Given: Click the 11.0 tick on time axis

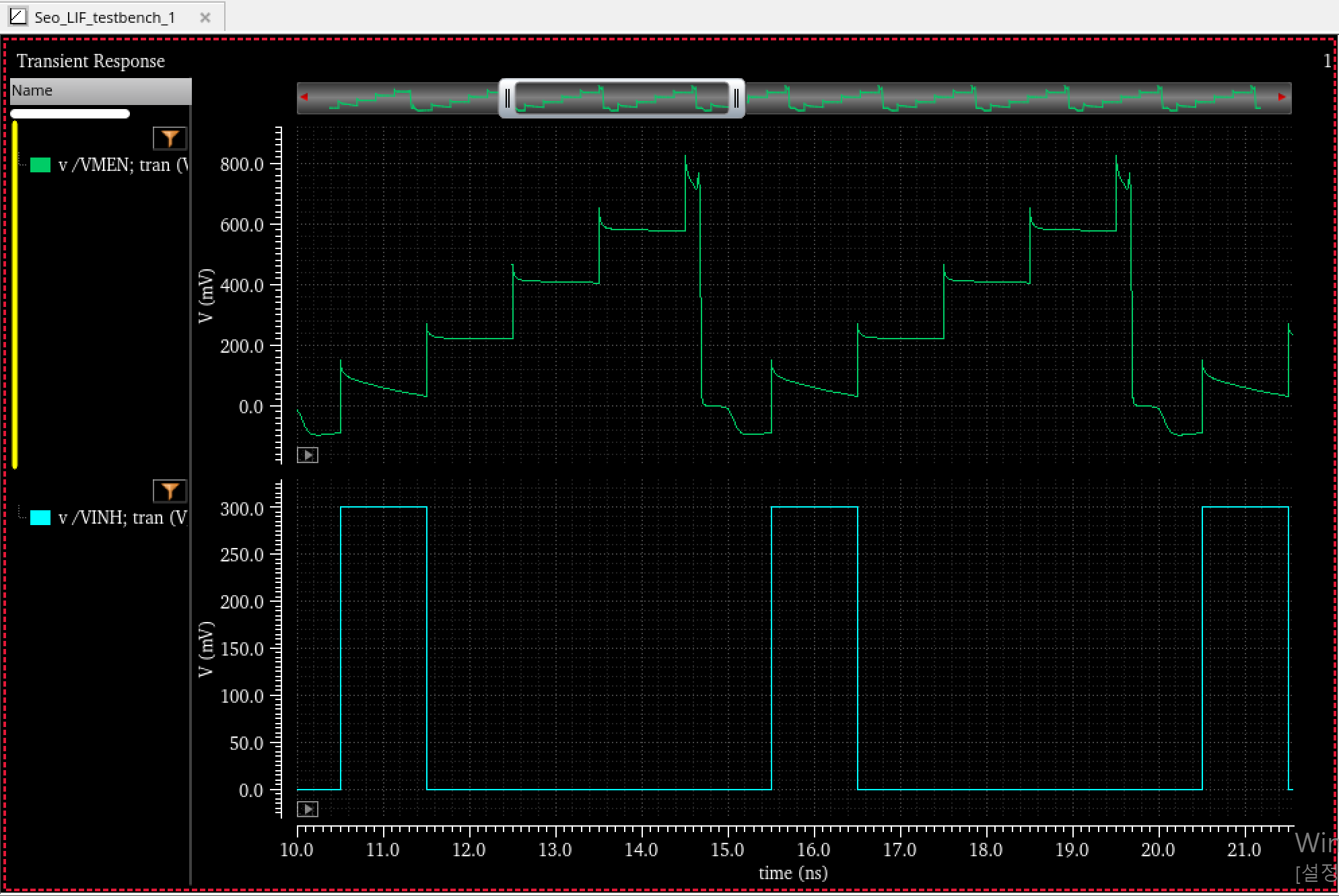Looking at the screenshot, I should click(383, 850).
